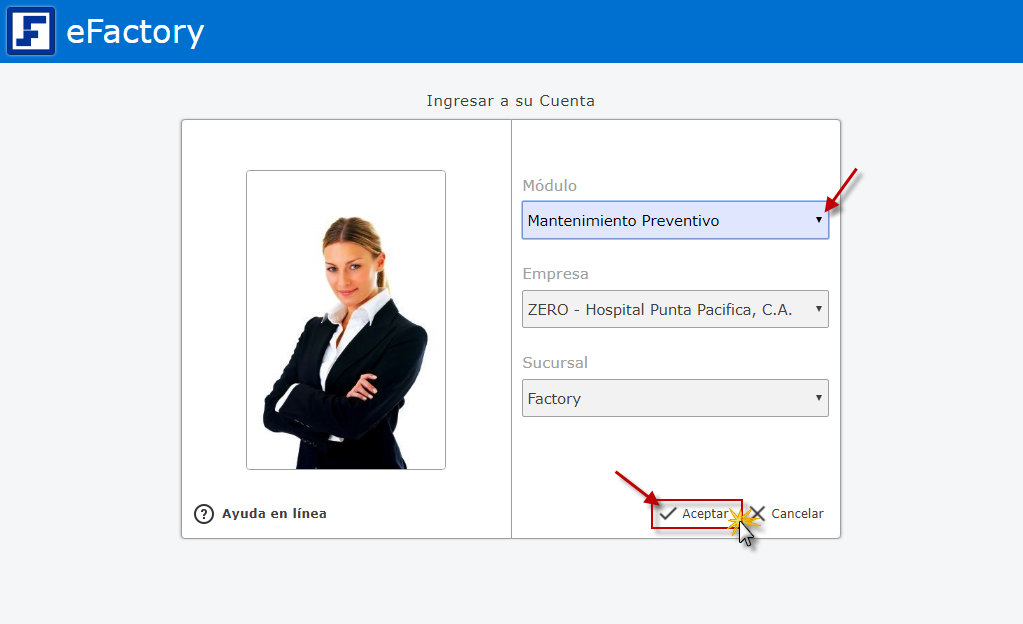The height and width of the screenshot is (624, 1023).
Task: Click the Sucursal dropdown arrow
Action: click(819, 398)
